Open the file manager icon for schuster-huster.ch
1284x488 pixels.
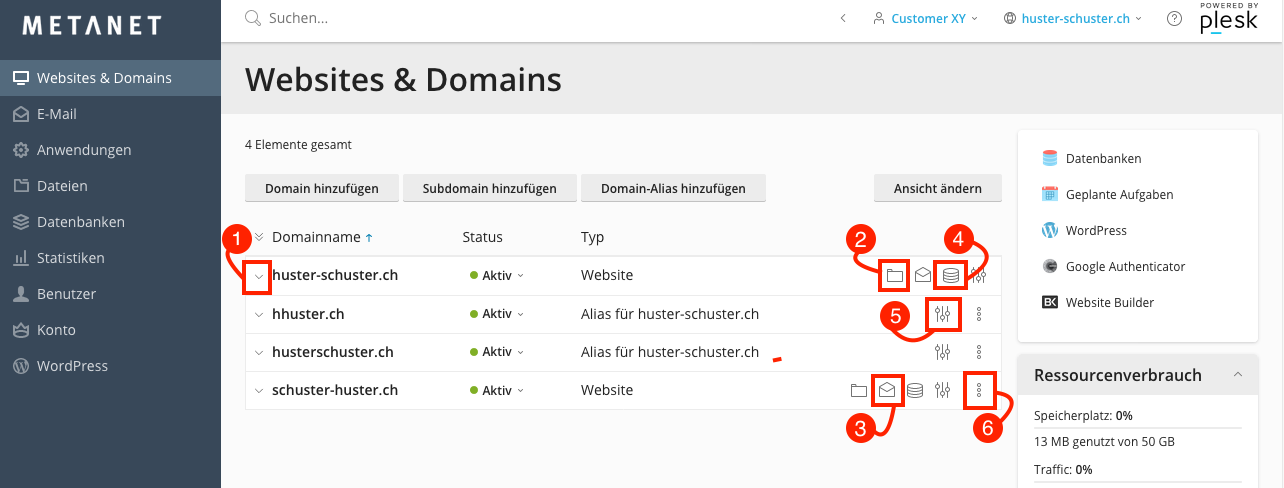858,390
